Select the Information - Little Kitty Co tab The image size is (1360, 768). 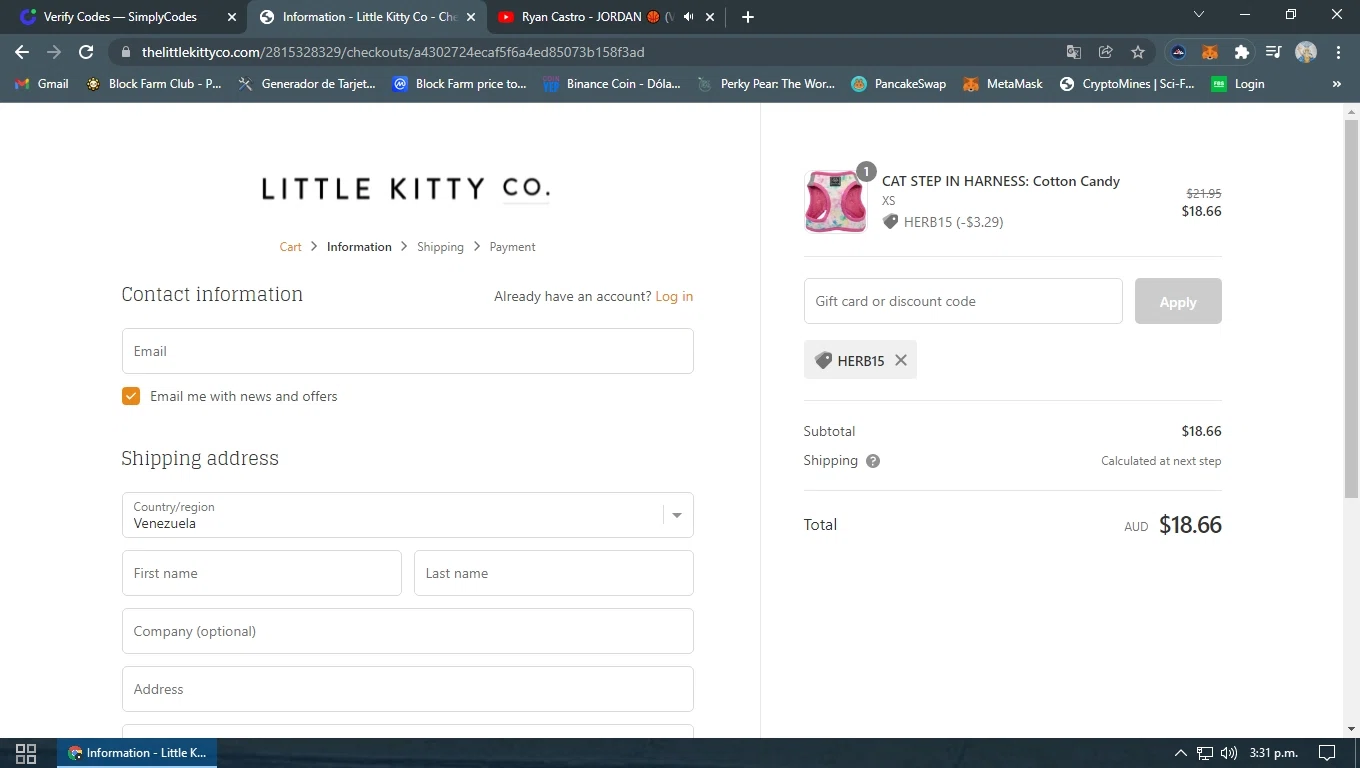(x=369, y=17)
